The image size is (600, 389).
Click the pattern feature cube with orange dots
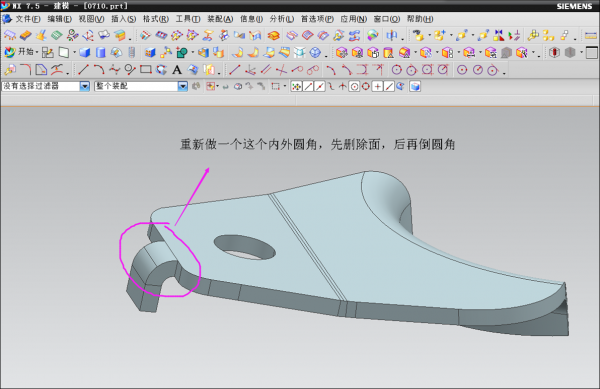tap(150, 52)
